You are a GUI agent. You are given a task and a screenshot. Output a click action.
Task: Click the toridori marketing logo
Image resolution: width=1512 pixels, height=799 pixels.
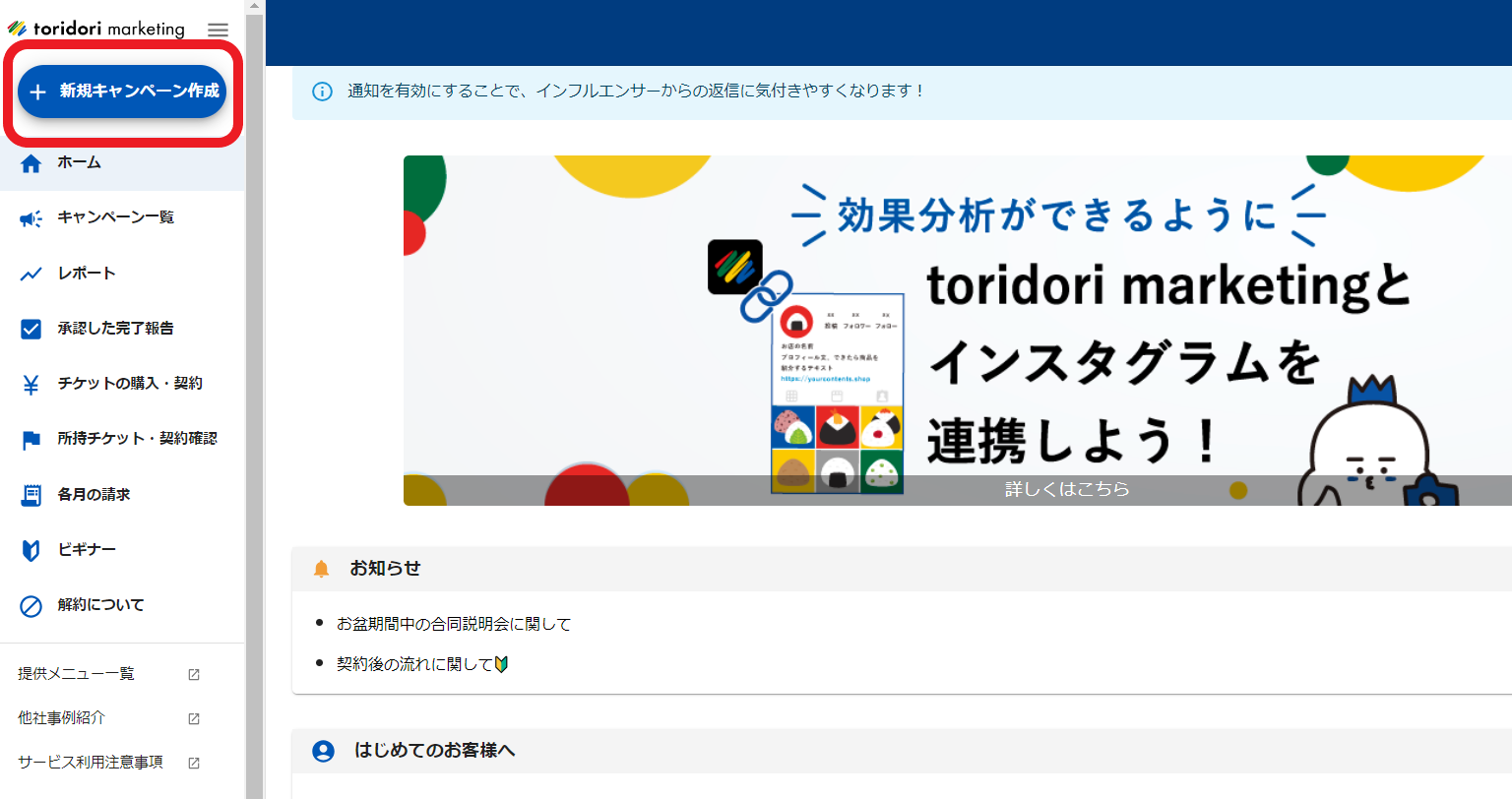point(96,29)
